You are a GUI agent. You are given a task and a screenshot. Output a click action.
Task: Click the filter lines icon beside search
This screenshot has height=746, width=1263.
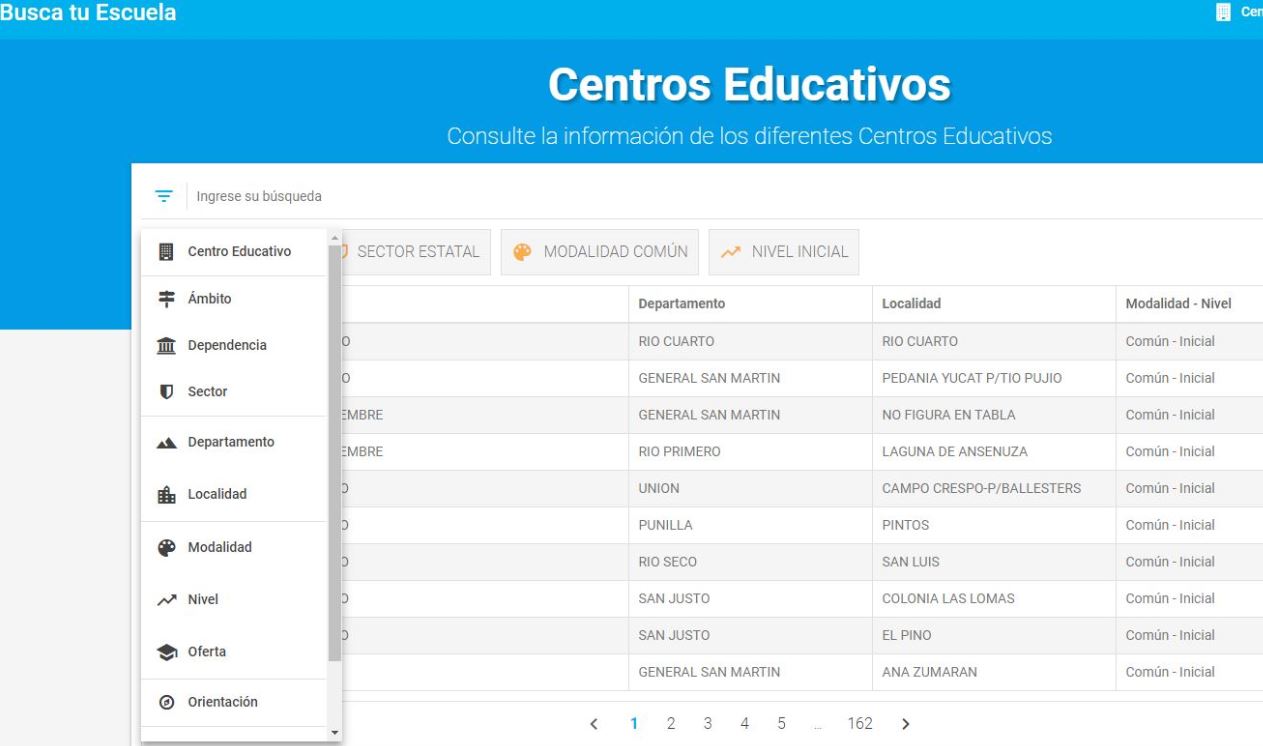(164, 196)
